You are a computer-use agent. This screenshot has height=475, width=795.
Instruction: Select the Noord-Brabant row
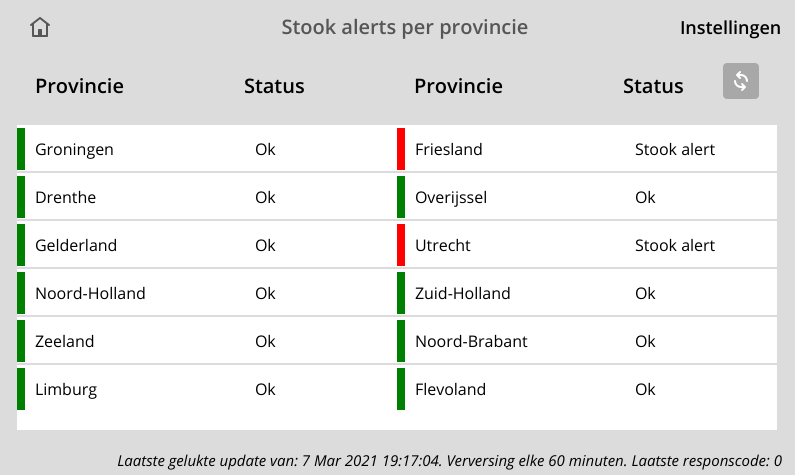[x=587, y=341]
